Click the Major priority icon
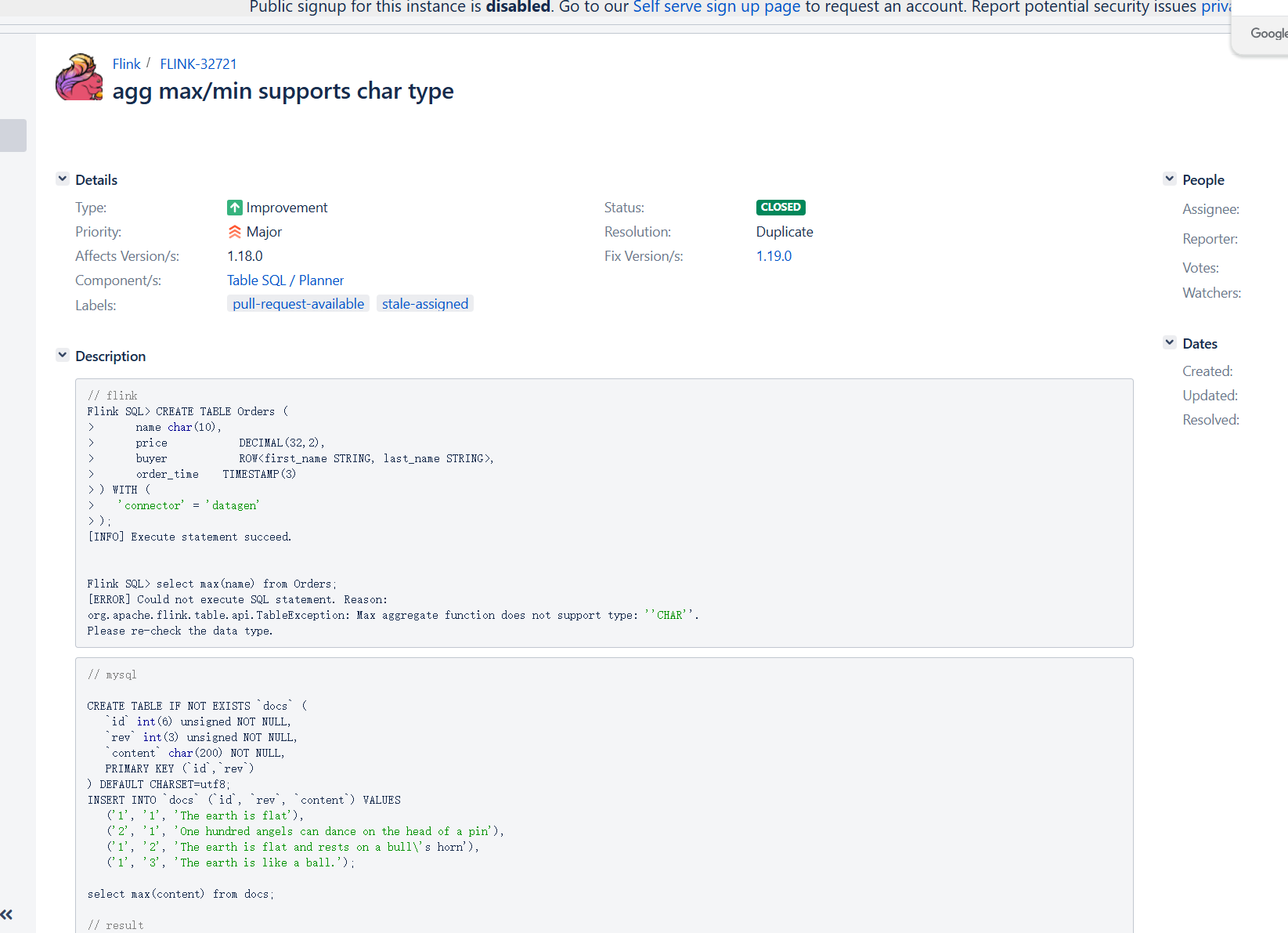The image size is (1288, 933). [x=235, y=232]
